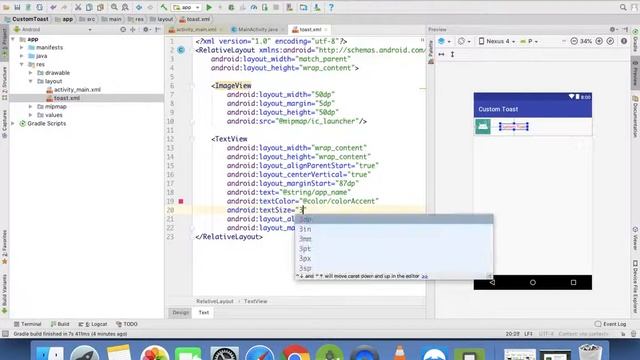Zoom in the layout preview
The image size is (640, 360).
coord(599,41)
